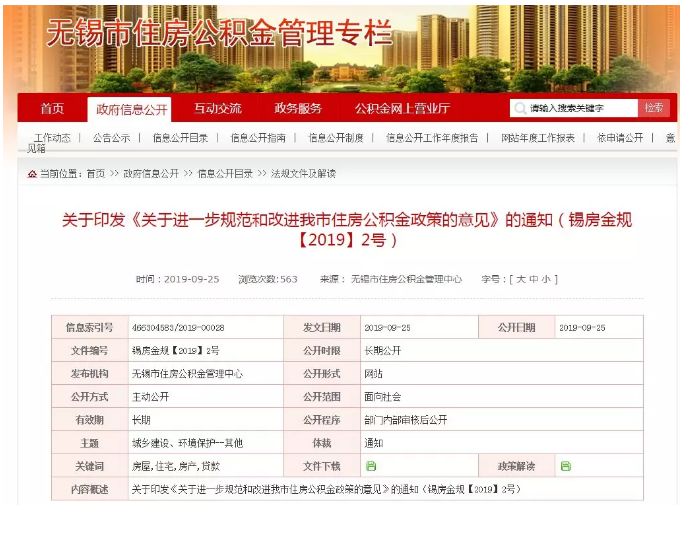Open 信息公开工作年度报告 link

pos(432,138)
